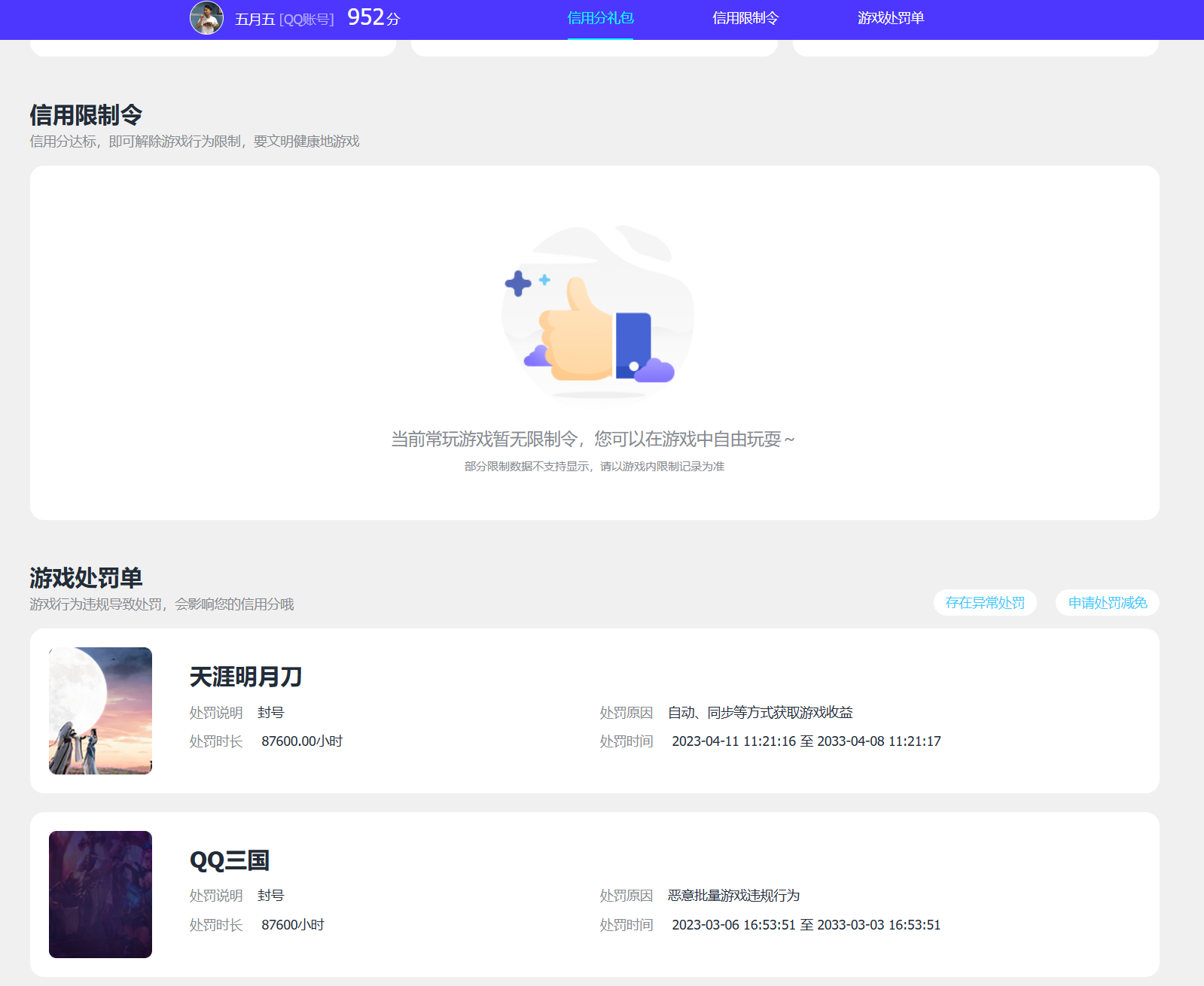The image size is (1204, 986).
Task: Click the 申请处罚减免 button
Action: click(x=1108, y=603)
